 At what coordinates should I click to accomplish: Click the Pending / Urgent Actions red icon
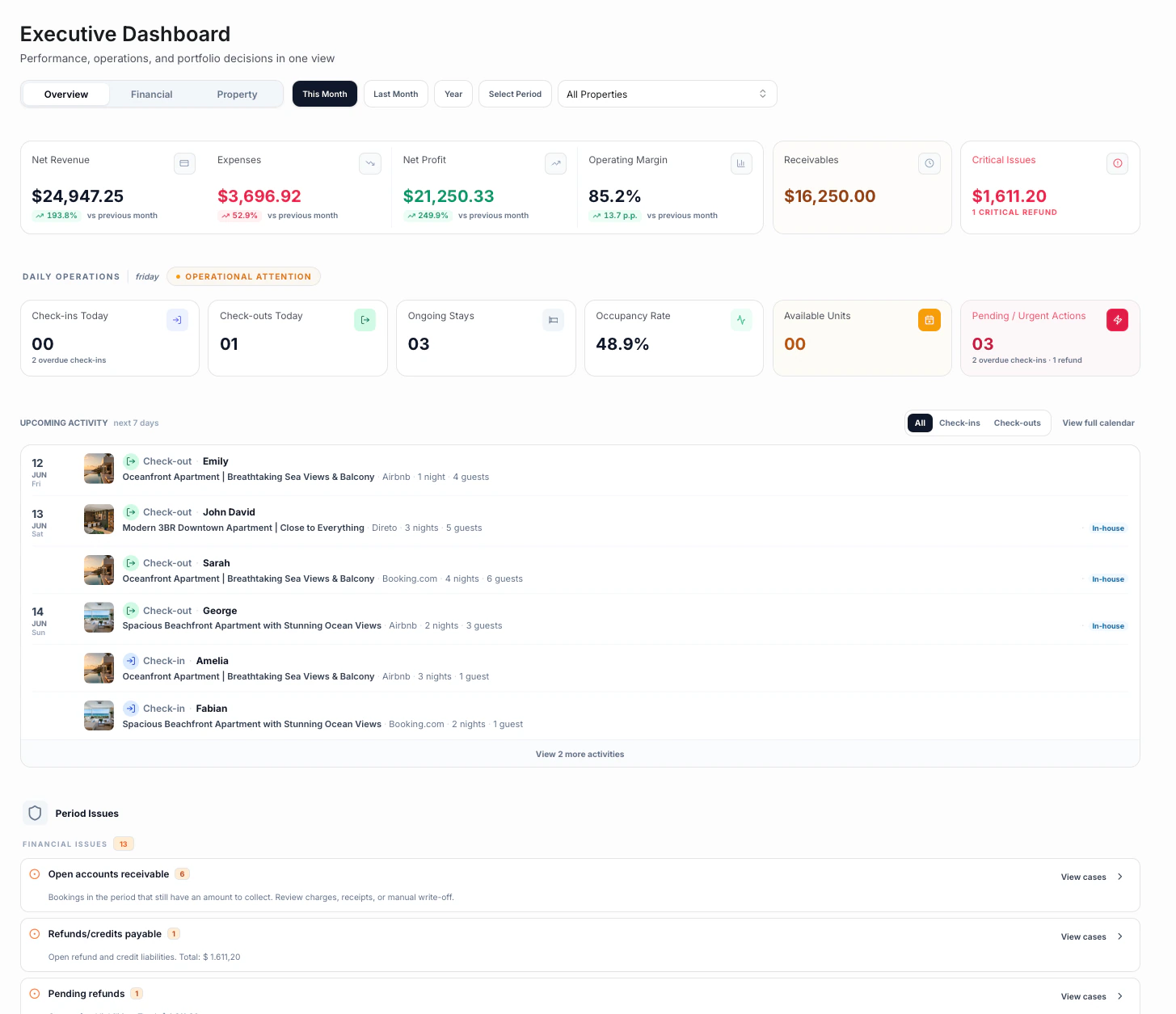(x=1118, y=320)
